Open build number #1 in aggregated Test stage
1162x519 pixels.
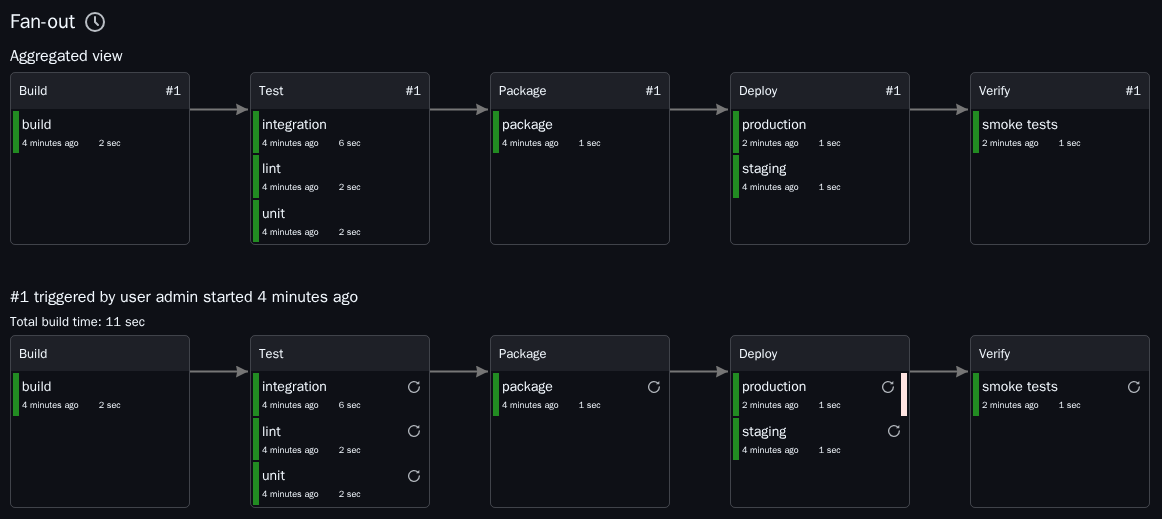(x=413, y=90)
